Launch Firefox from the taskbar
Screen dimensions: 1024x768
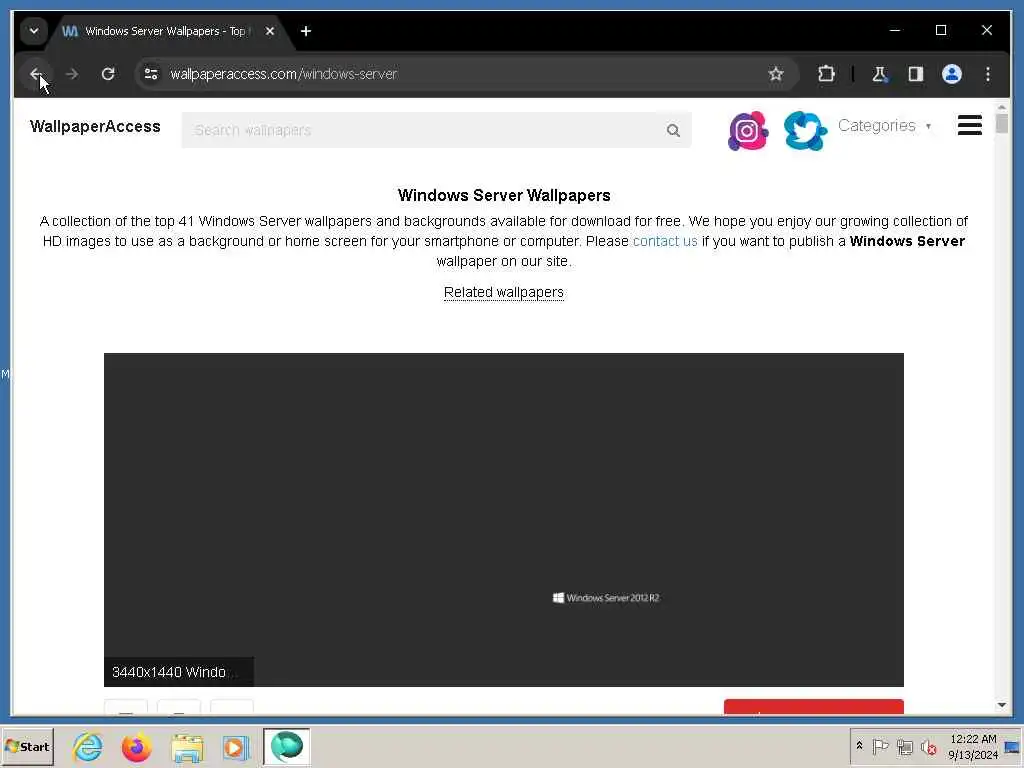(x=136, y=746)
